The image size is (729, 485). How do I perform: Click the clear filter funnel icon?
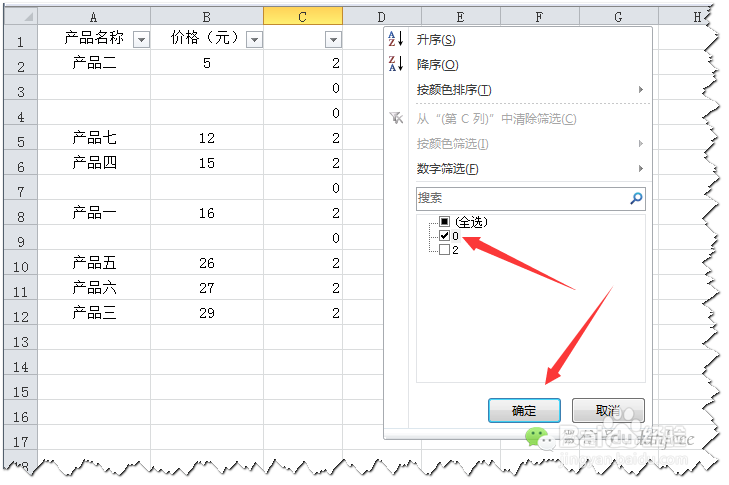pyautogui.click(x=396, y=118)
